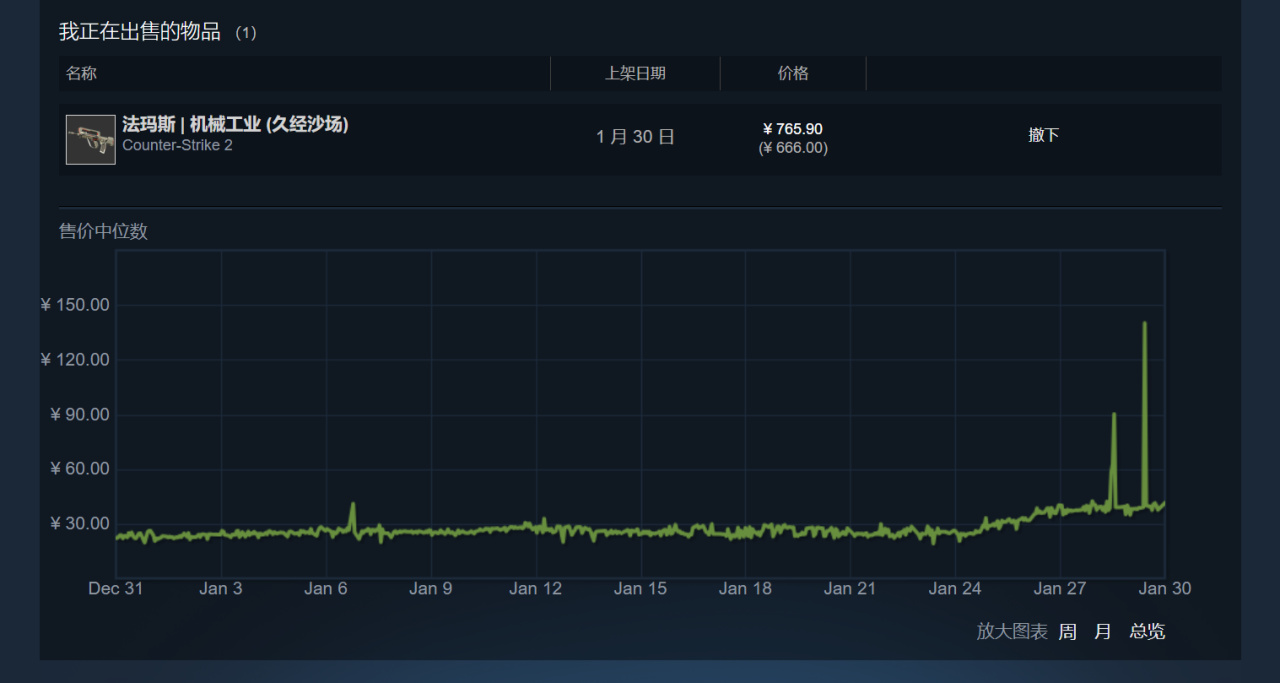Screen dimensions: 1280x683
Task: Click the 放大图表 zoom label
Action: (x=1012, y=631)
